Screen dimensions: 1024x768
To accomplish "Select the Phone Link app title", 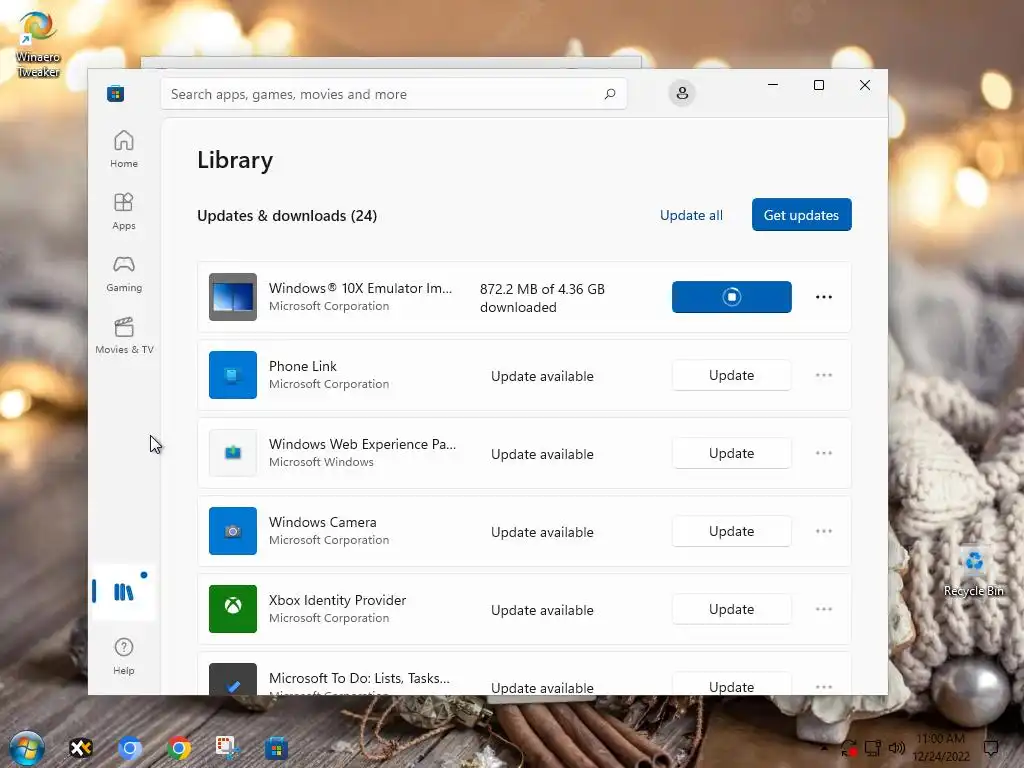I will tap(303, 366).
